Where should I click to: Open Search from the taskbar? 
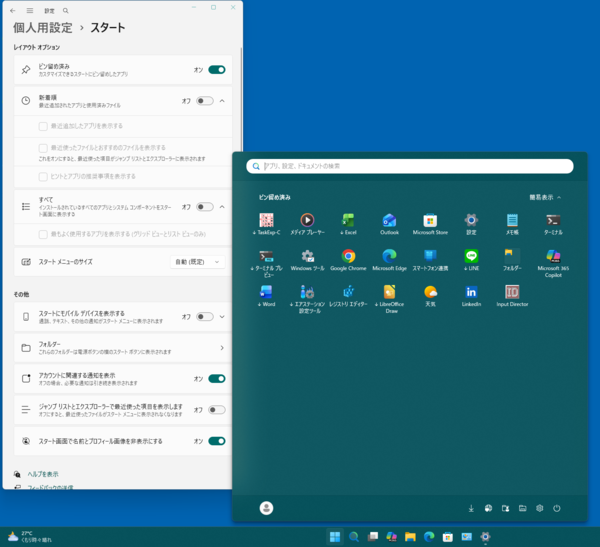click(x=354, y=537)
